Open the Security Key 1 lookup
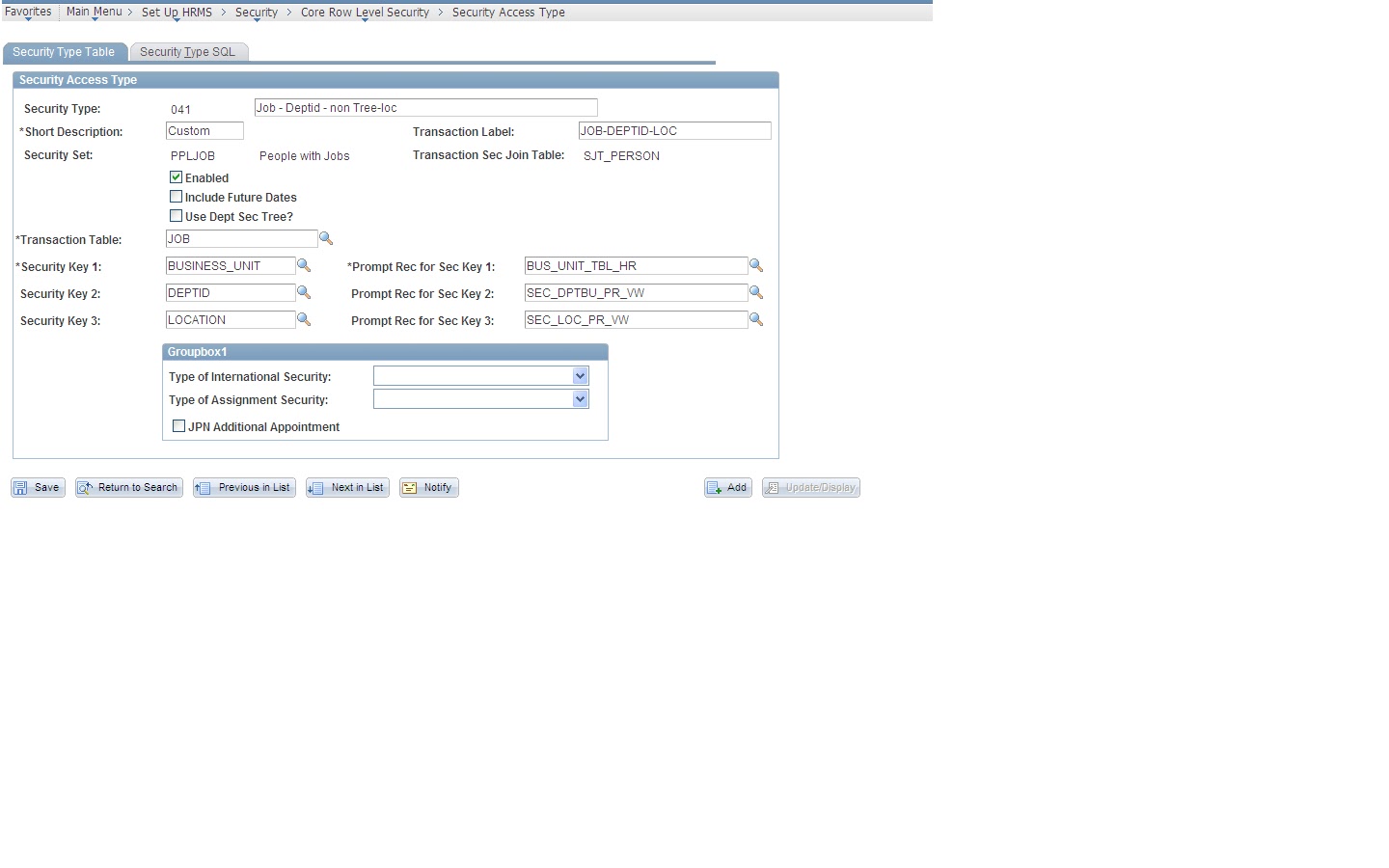Image resolution: width=1389 pixels, height=868 pixels. tap(304, 265)
